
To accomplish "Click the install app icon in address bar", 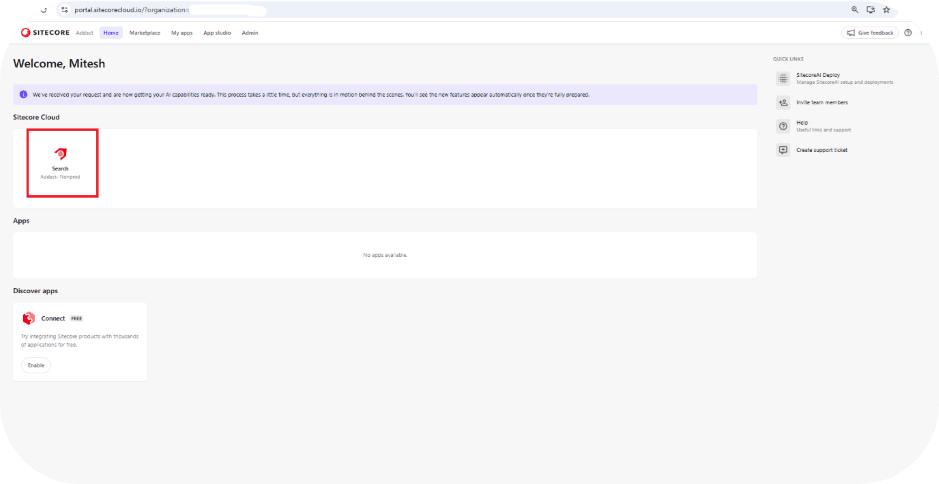I will pyautogui.click(x=870, y=9).
